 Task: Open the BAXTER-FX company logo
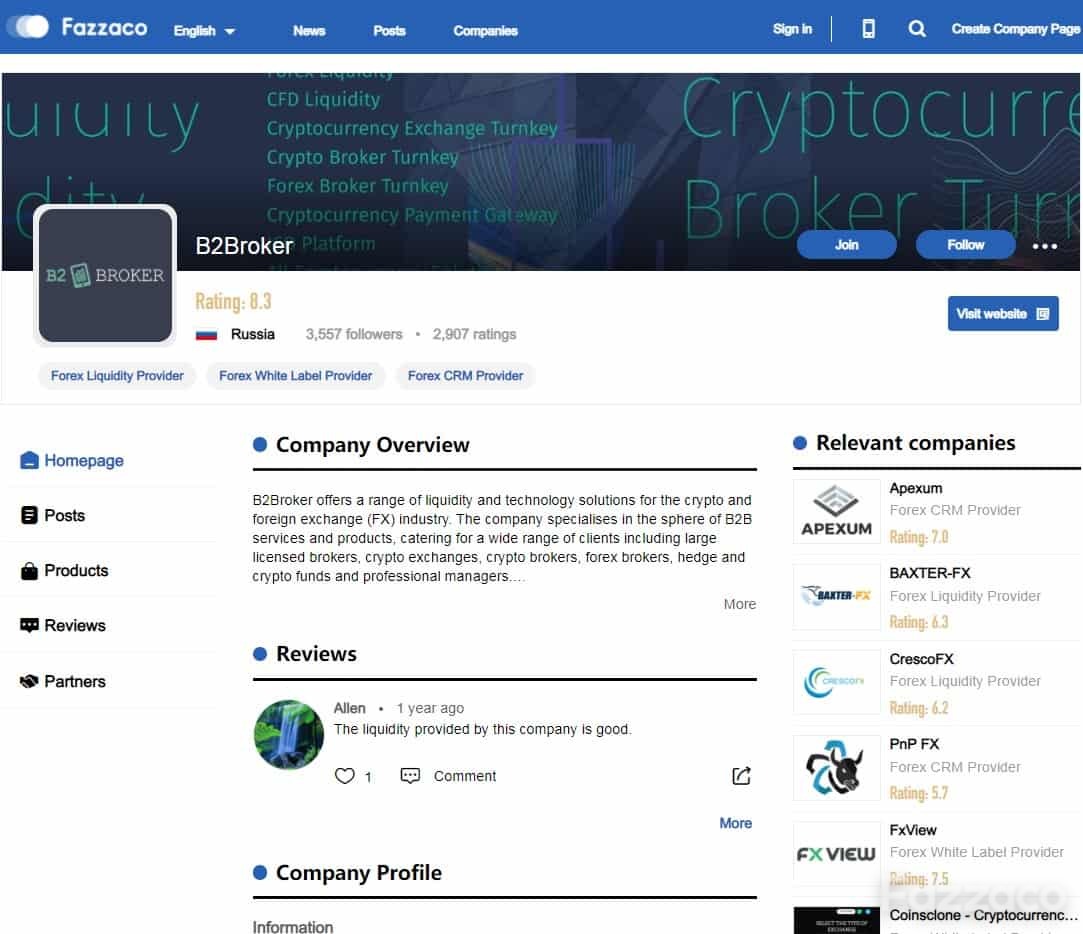tap(836, 596)
